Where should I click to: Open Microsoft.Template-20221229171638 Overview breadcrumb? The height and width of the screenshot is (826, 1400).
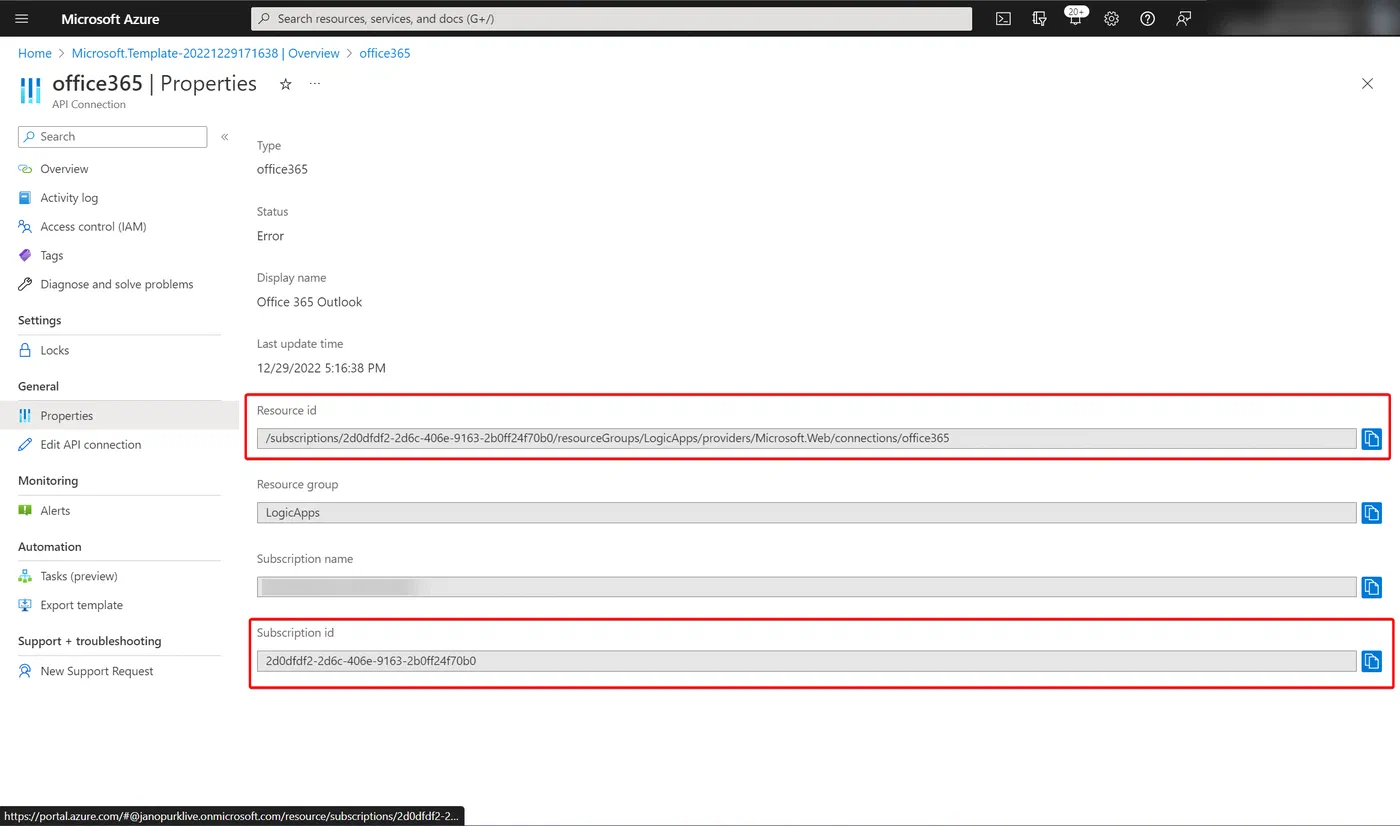pyautogui.click(x=205, y=53)
